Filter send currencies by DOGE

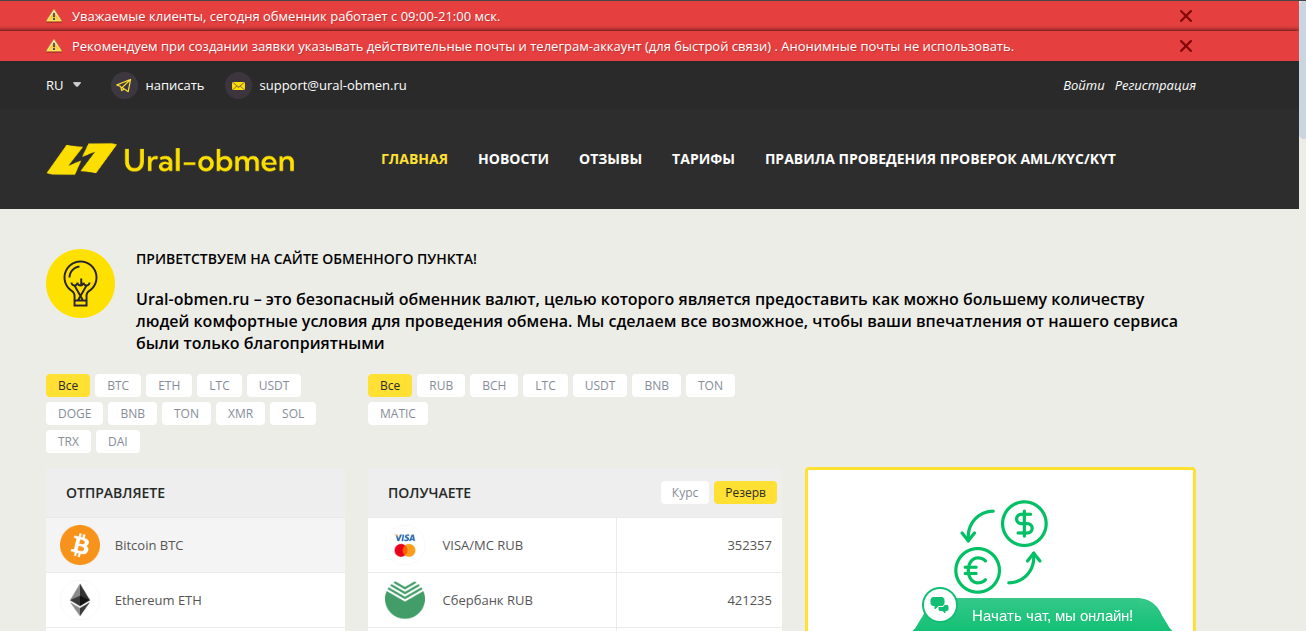point(75,414)
